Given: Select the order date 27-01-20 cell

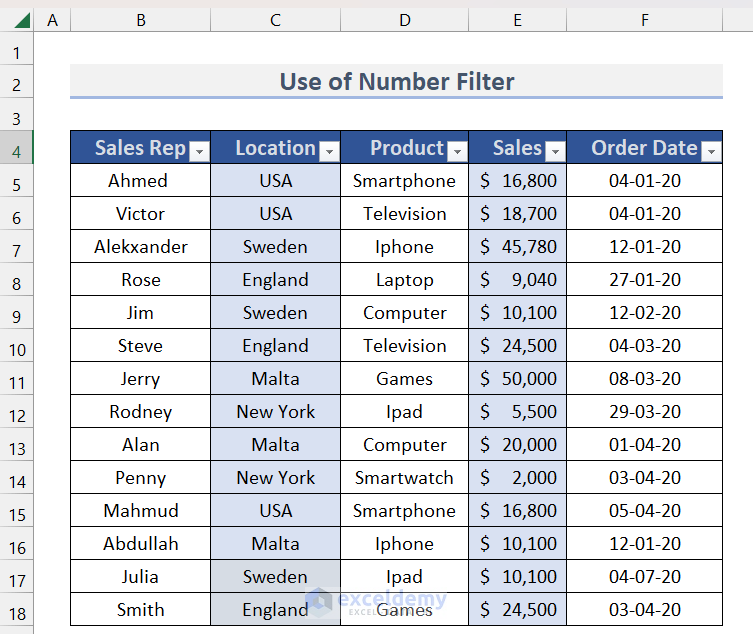Looking at the screenshot, I should coord(644,280).
